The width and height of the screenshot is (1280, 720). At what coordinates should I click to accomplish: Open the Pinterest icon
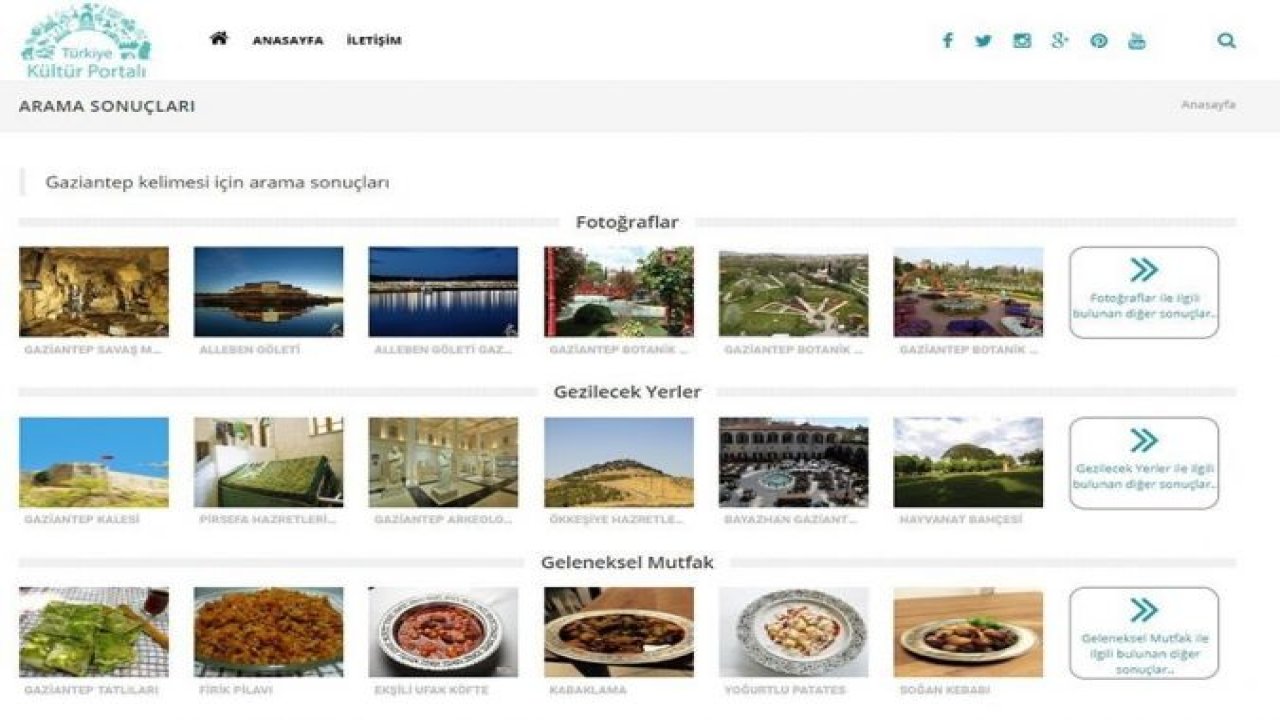pos(1098,41)
